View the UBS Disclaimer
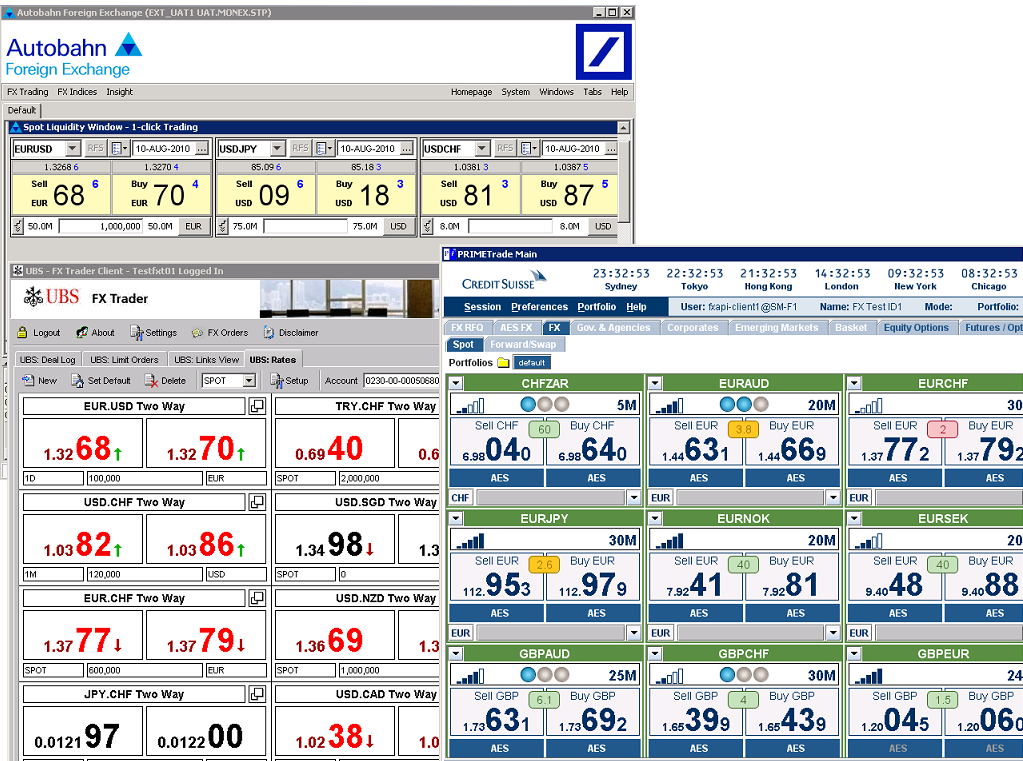 tap(291, 333)
